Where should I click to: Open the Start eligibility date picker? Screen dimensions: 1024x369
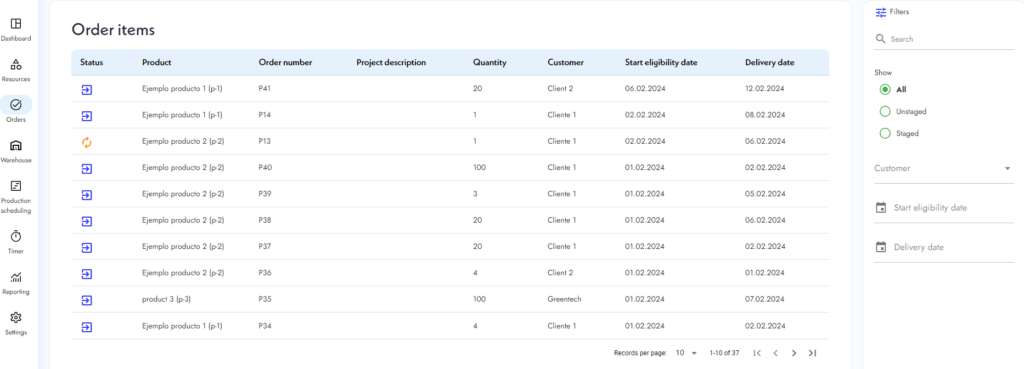tap(944, 208)
